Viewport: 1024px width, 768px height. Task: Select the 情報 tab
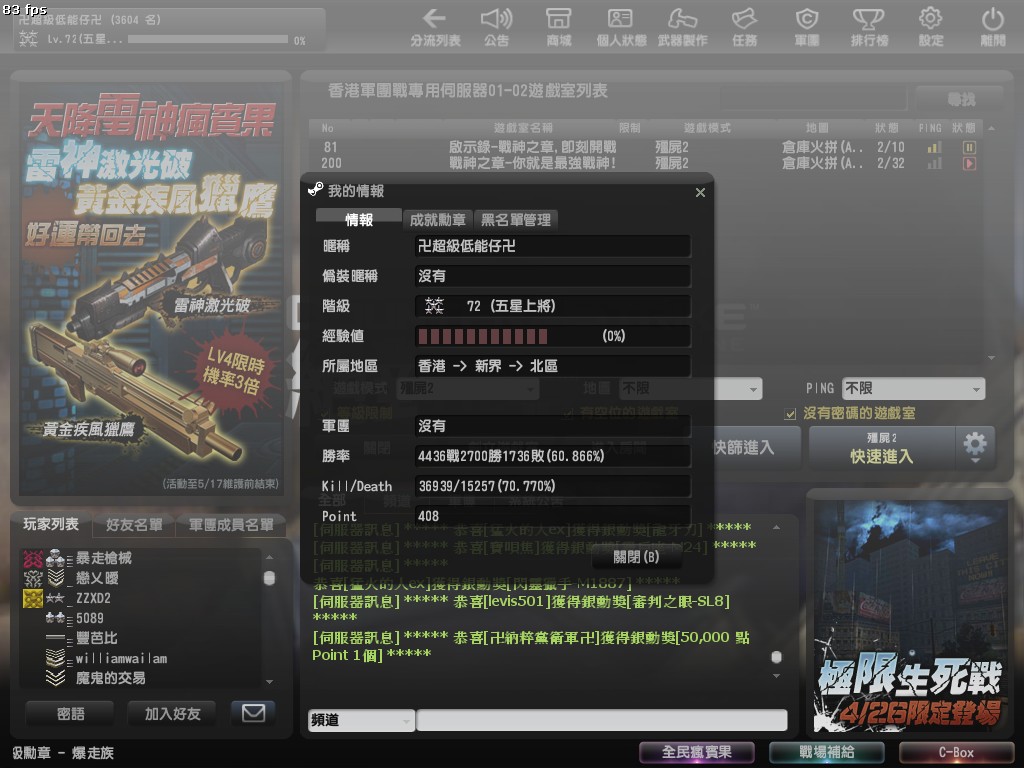(x=359, y=219)
